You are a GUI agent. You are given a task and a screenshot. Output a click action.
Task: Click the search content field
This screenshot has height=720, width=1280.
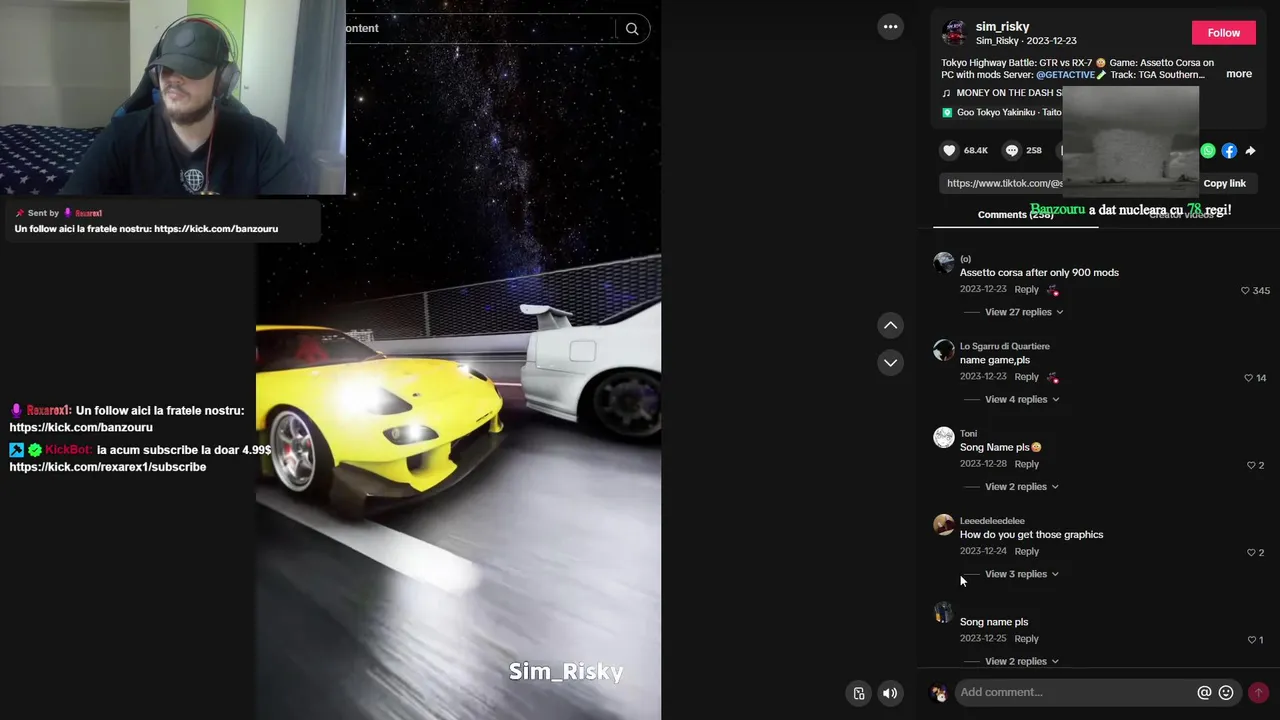[480, 29]
